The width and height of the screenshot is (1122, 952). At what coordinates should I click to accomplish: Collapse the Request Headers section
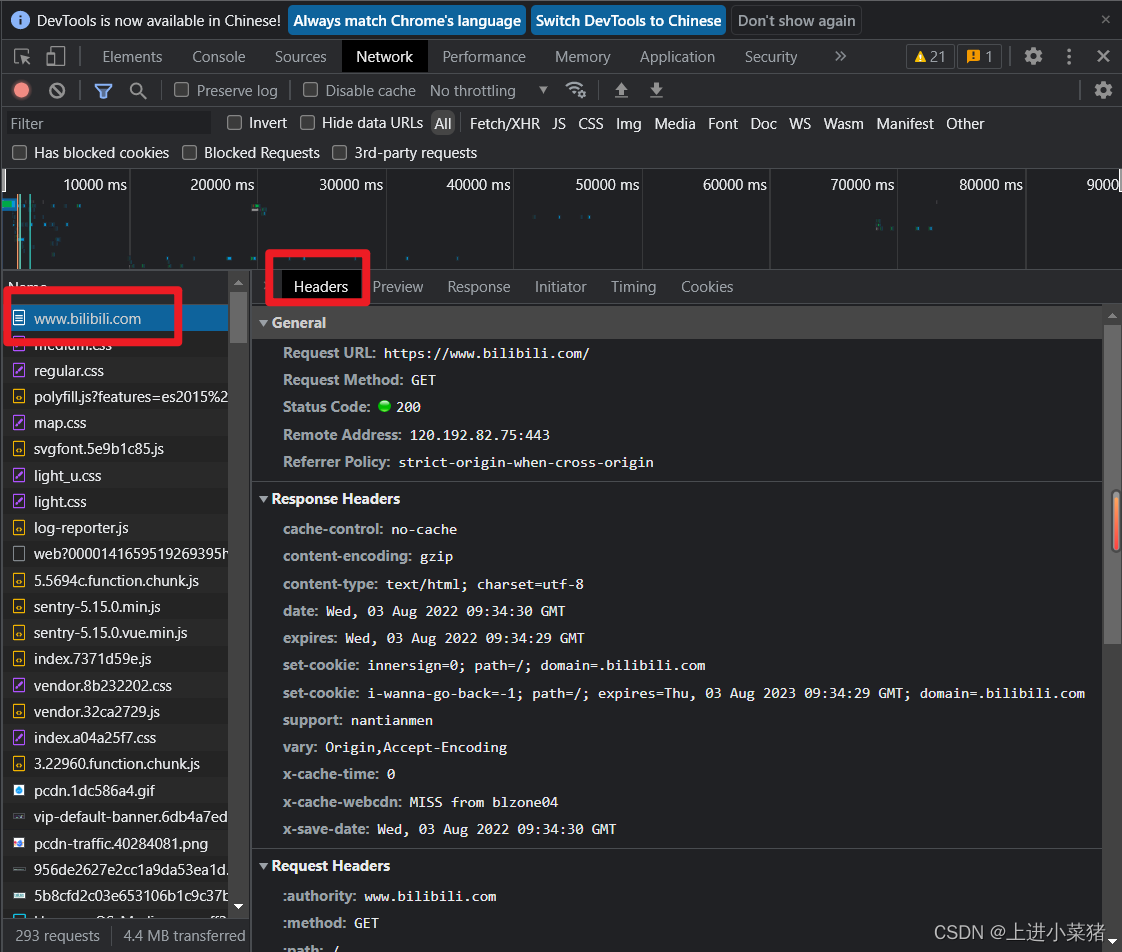[x=263, y=866]
